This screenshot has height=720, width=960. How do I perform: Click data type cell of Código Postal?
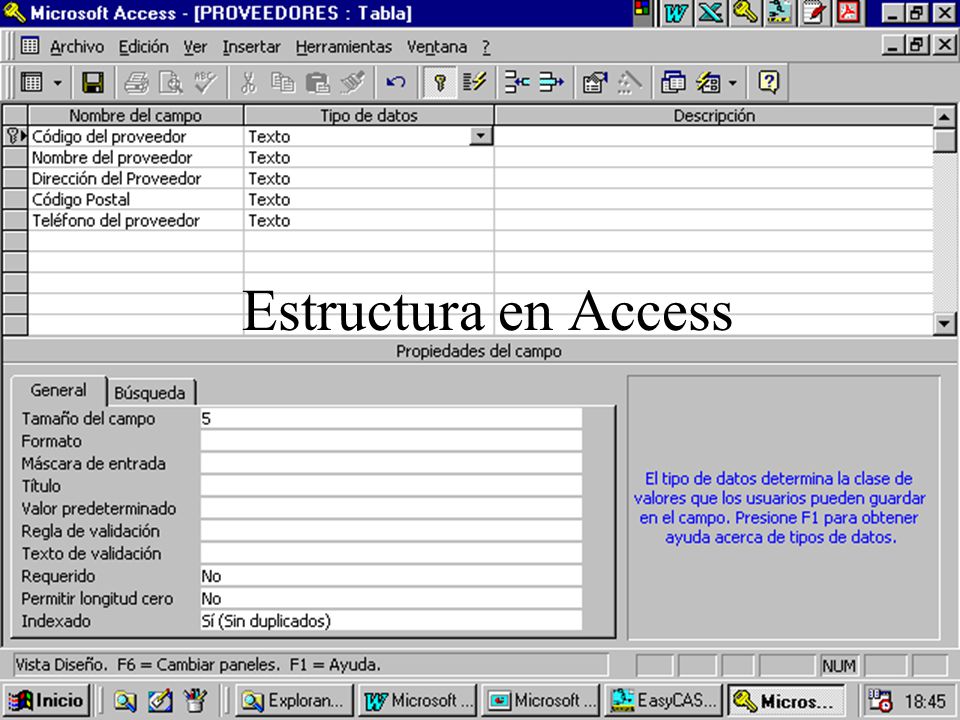click(369, 200)
